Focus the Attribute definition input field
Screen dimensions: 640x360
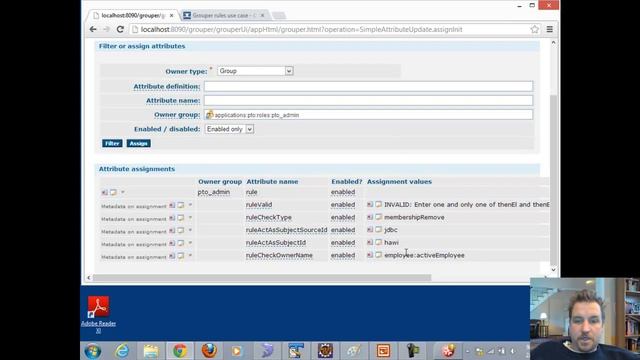[368, 86]
